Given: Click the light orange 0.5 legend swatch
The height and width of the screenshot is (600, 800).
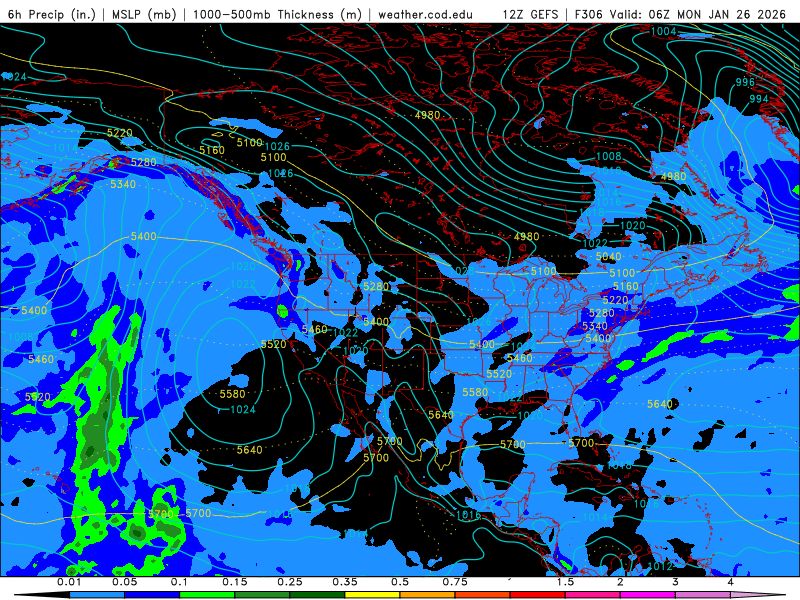Looking at the screenshot, I should click(428, 595).
